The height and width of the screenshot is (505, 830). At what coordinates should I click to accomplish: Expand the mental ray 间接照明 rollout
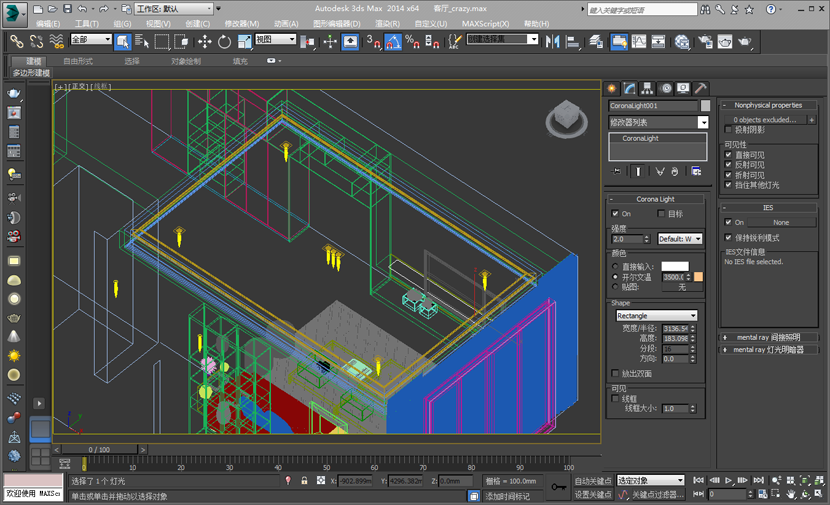coord(768,337)
